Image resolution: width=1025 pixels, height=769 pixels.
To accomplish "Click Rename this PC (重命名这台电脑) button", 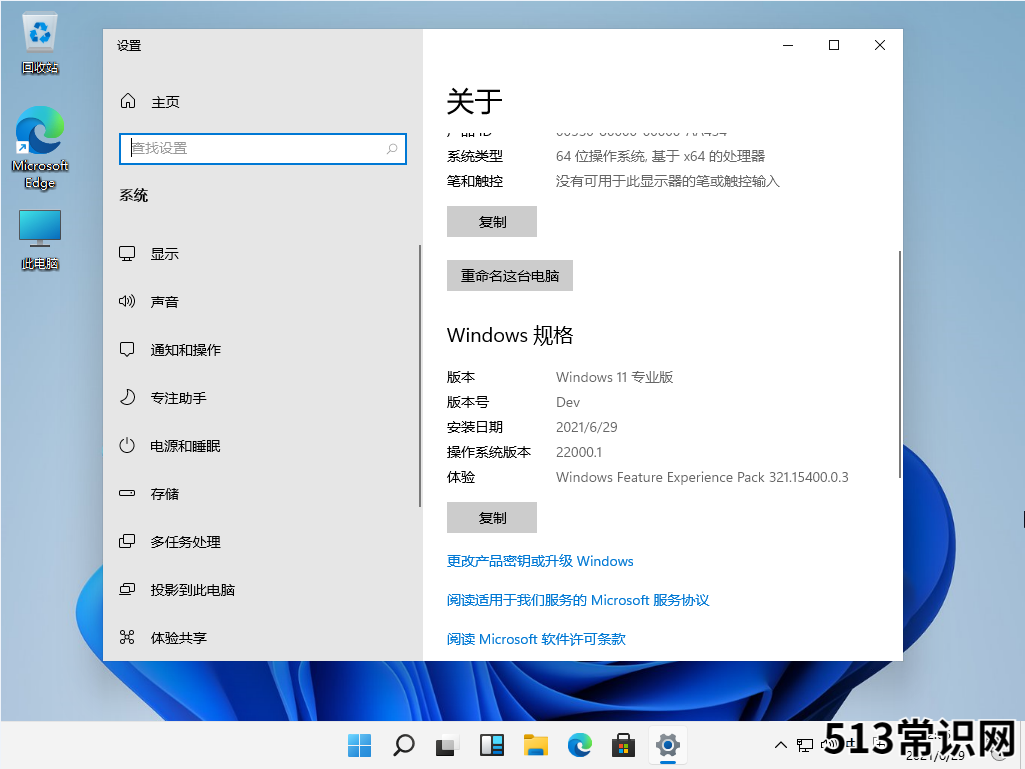I will [x=510, y=276].
